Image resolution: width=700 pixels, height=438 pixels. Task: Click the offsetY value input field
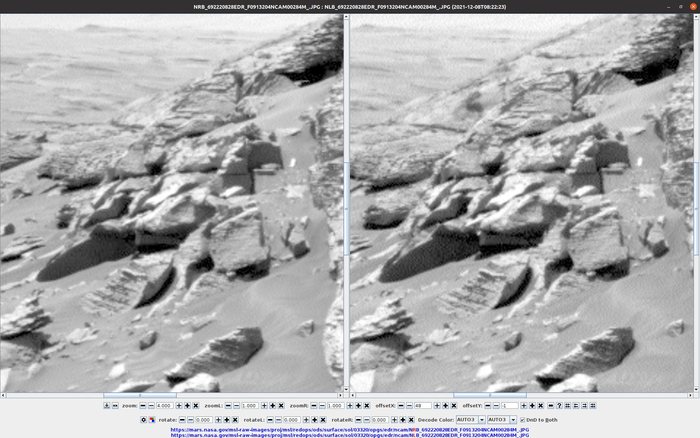coord(510,406)
